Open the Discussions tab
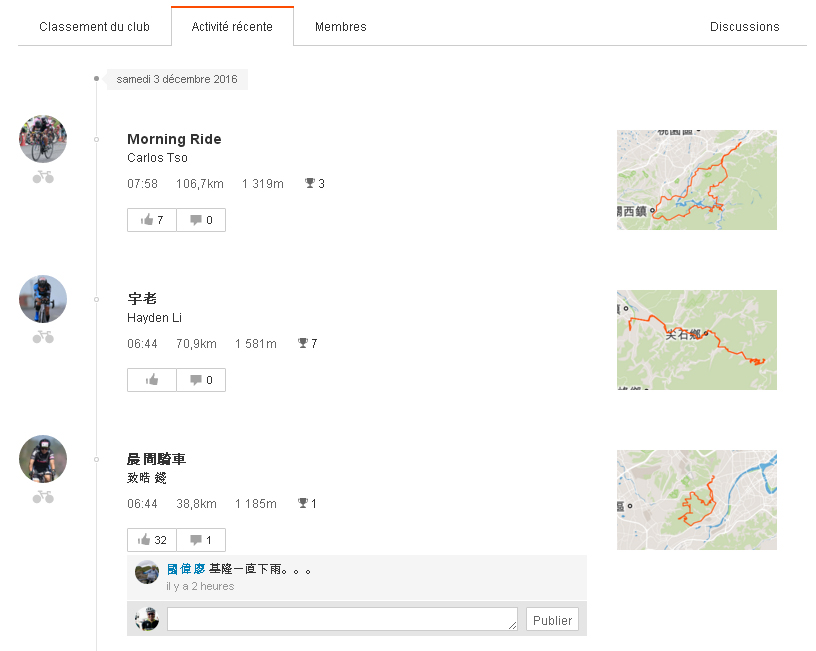Screen dimensions: 816x651 (744, 27)
